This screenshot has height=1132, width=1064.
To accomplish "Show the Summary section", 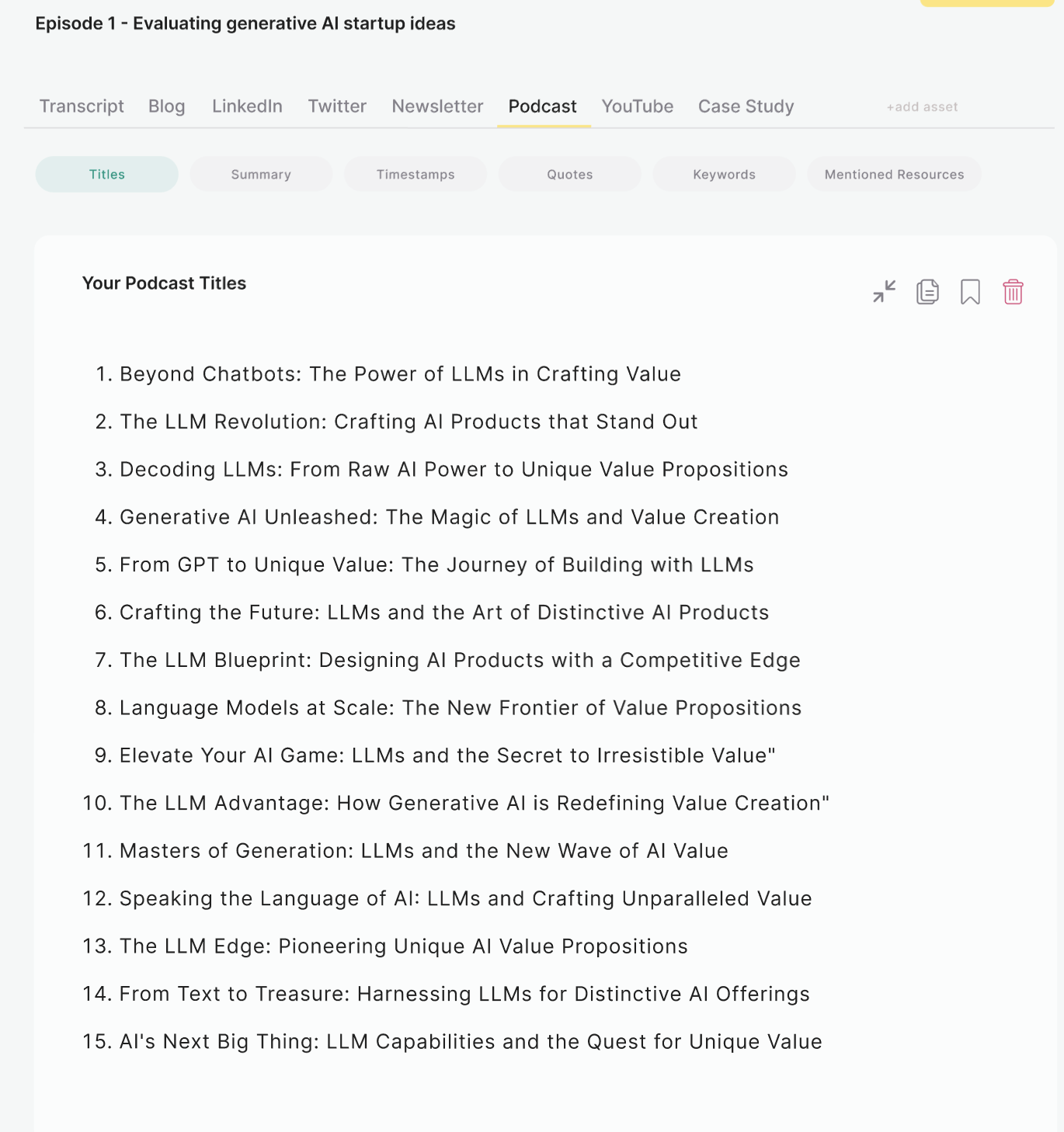I will [261, 175].
